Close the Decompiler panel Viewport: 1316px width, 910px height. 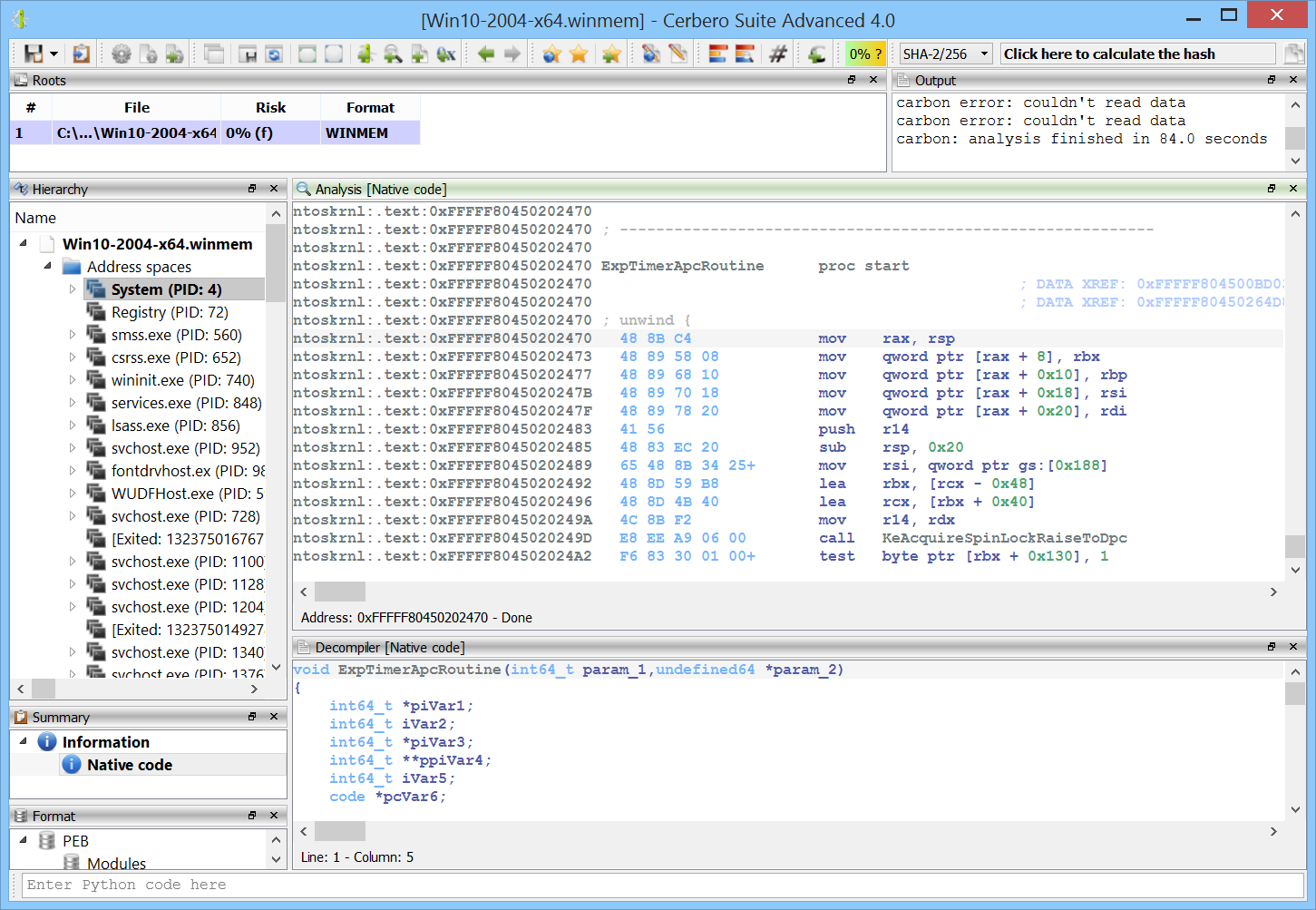1293,647
